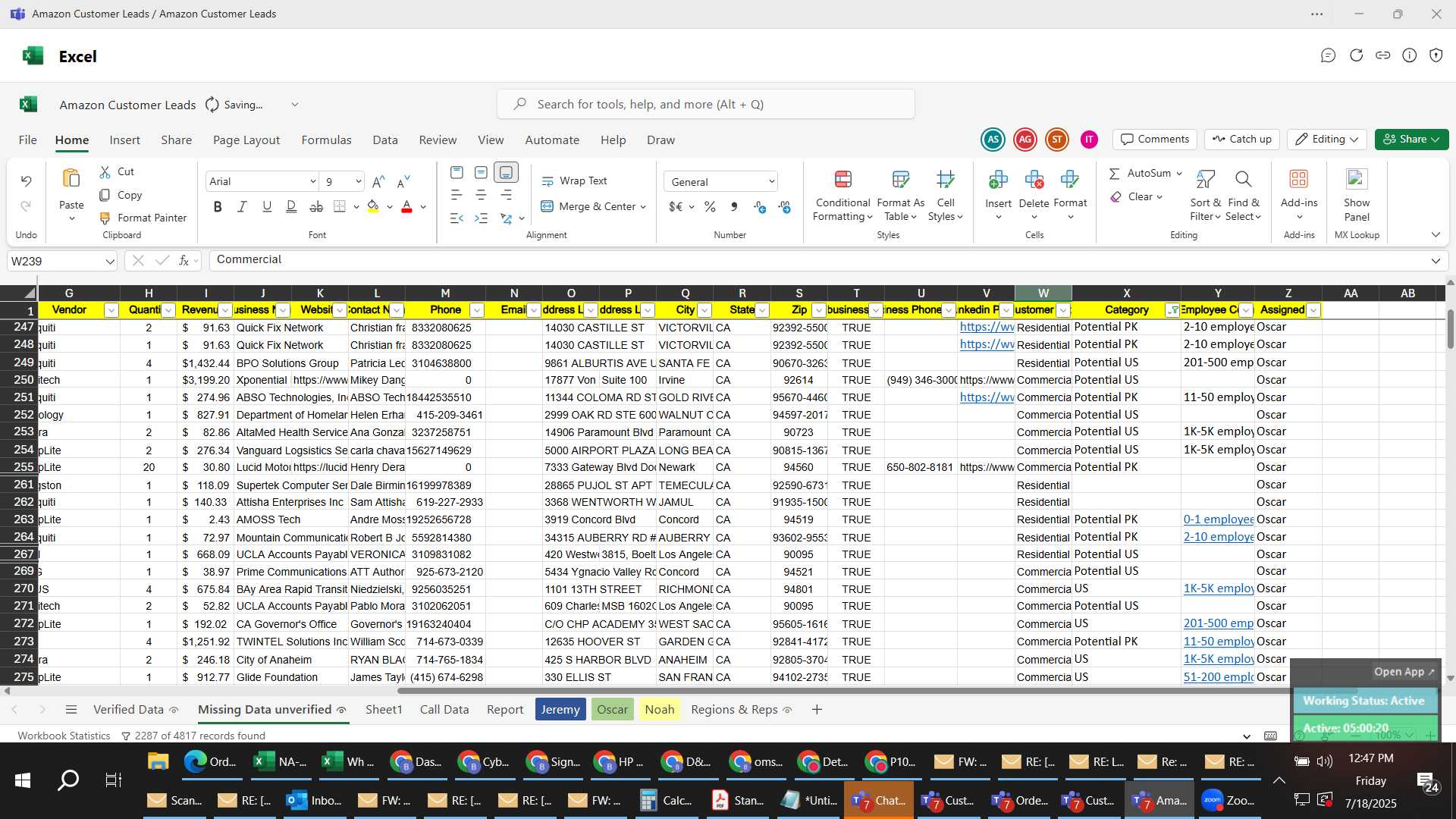Click the copy link icon
The image size is (1456, 819).
1382,55
